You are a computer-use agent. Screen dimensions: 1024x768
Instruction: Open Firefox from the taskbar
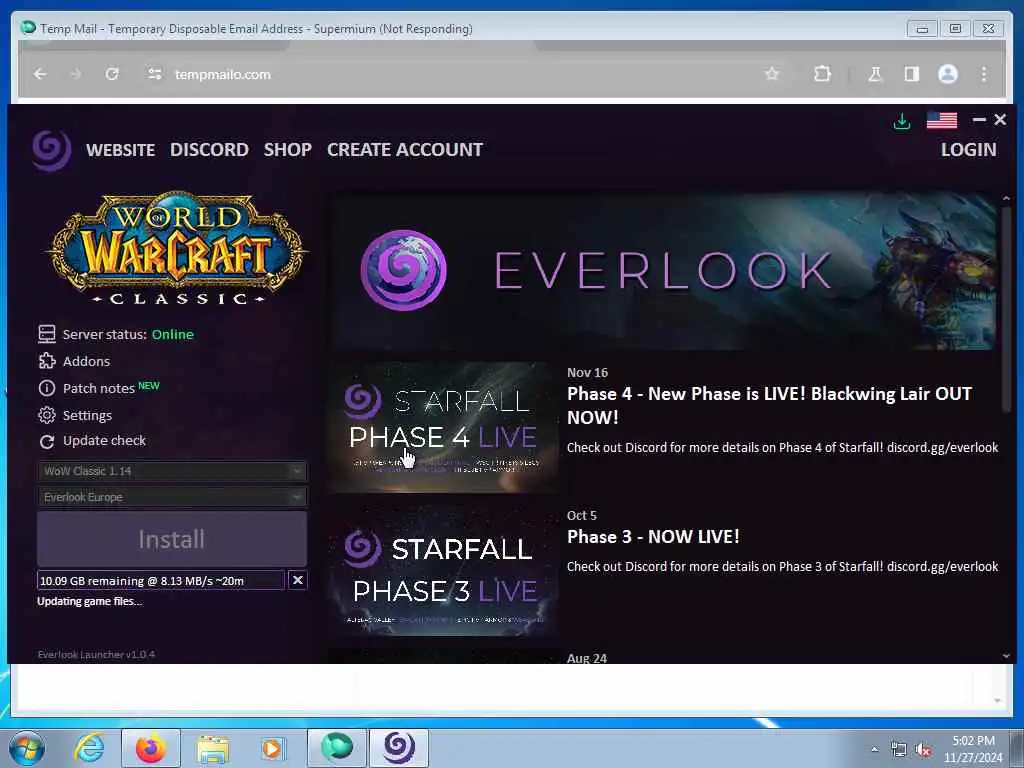tap(151, 748)
